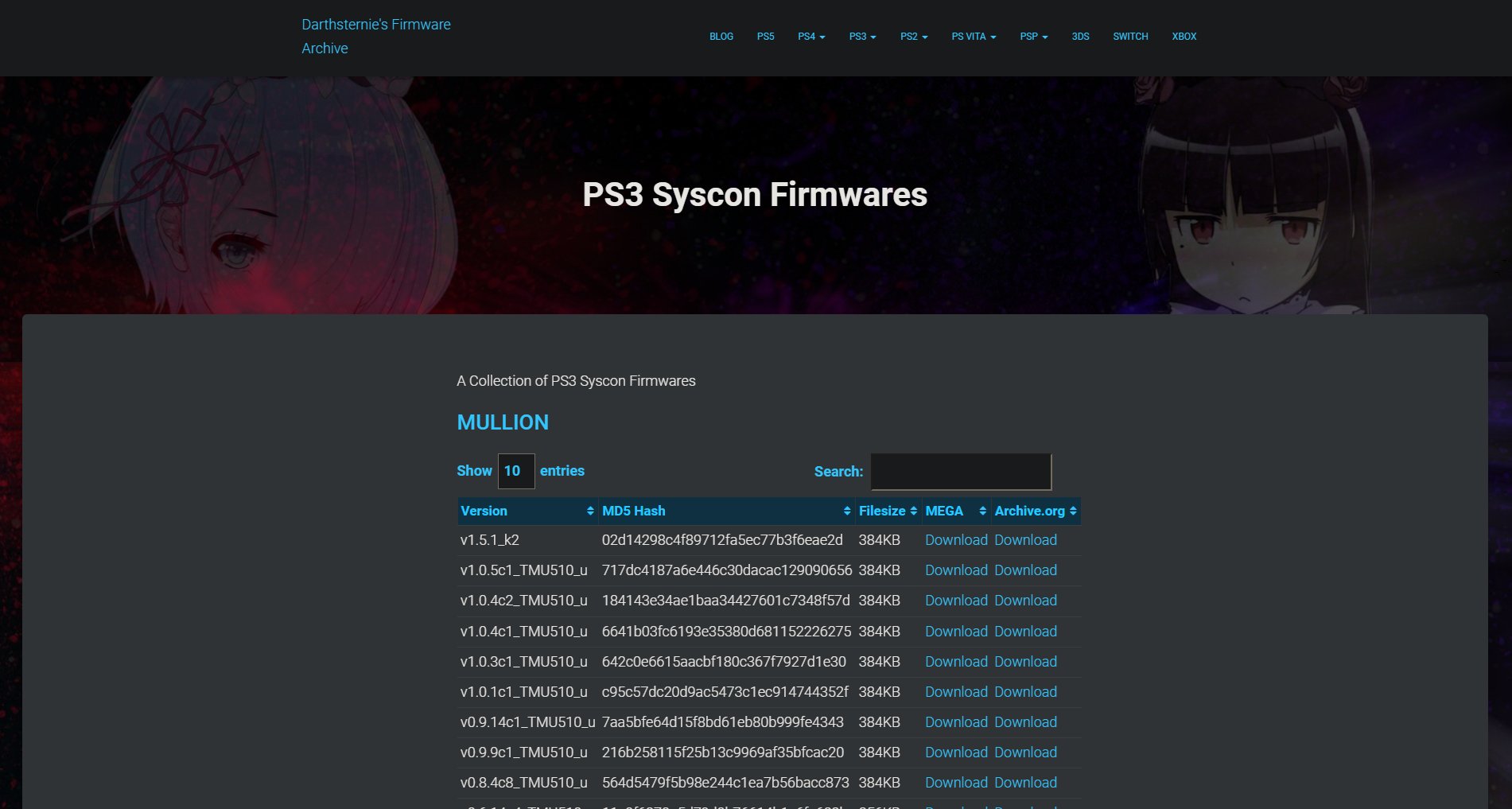Viewport: 1512px width, 809px height.
Task: Go to the PS5 page
Action: [x=765, y=37]
